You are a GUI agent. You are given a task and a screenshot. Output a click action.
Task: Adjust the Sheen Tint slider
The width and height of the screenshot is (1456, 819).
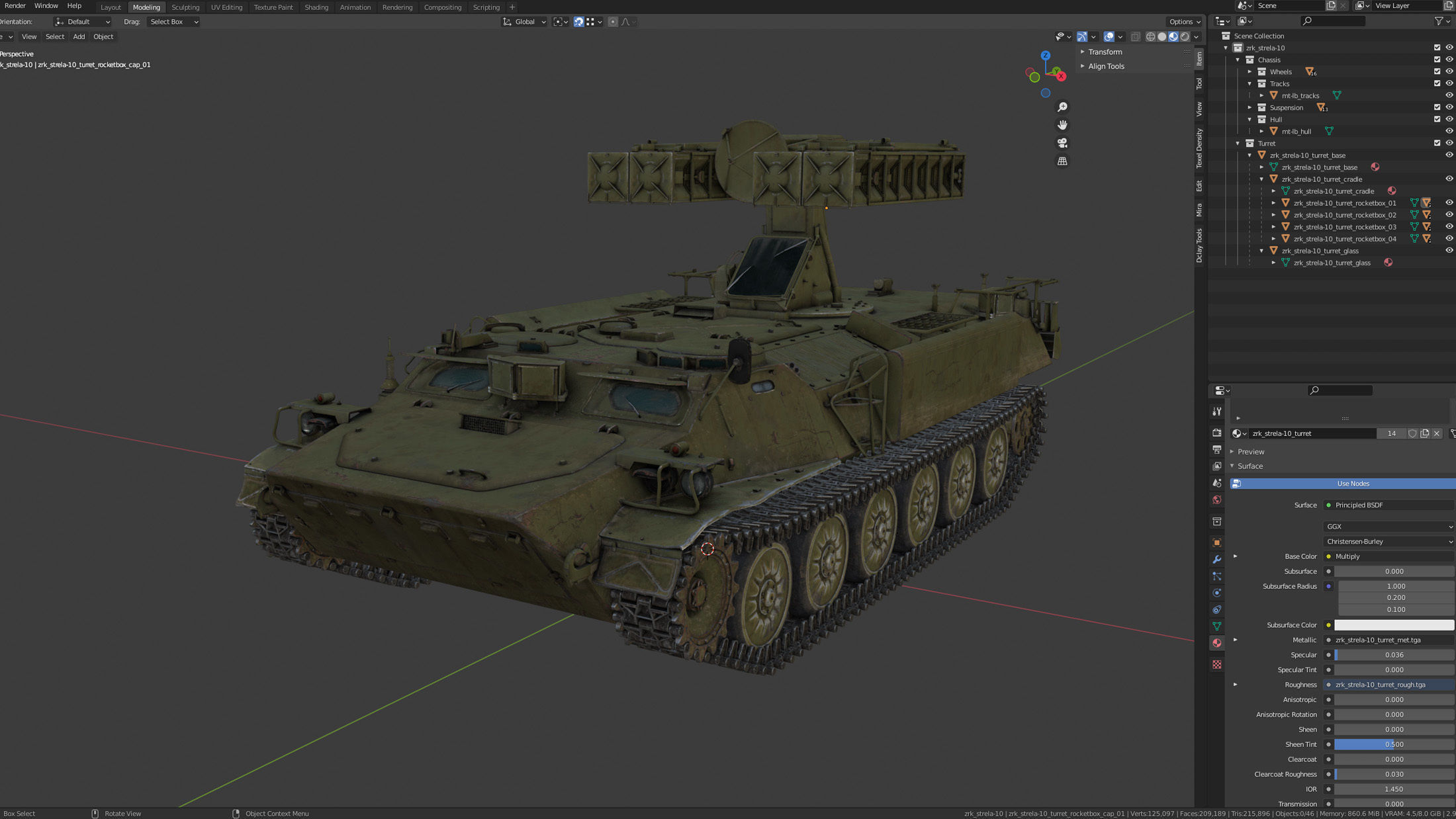click(1393, 744)
